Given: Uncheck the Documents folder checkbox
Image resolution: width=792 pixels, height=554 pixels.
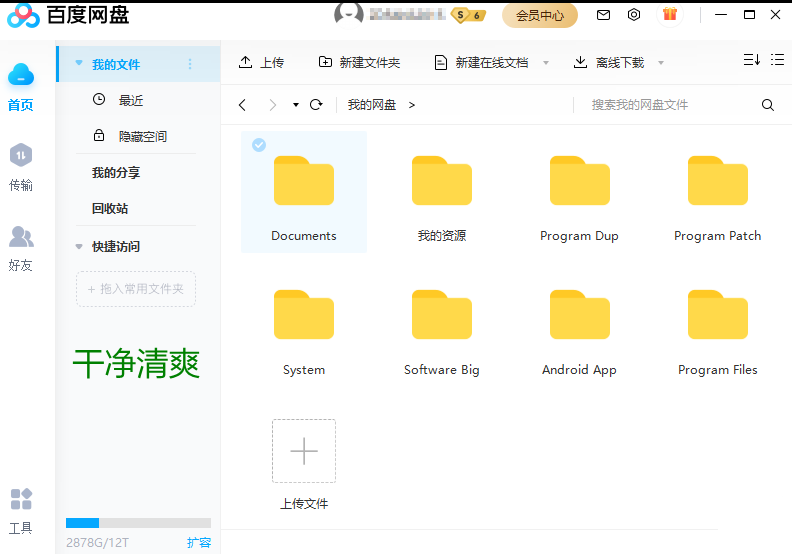Looking at the screenshot, I should [259, 145].
